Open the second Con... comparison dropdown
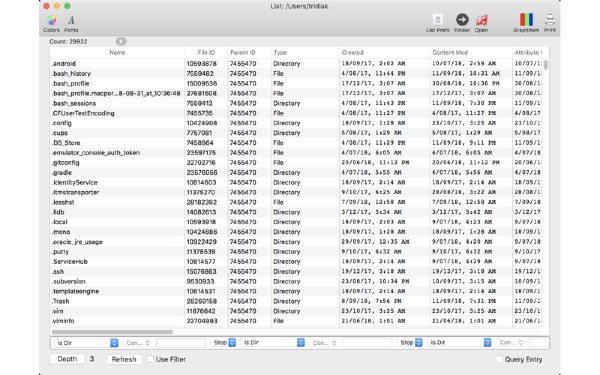 pos(324,343)
